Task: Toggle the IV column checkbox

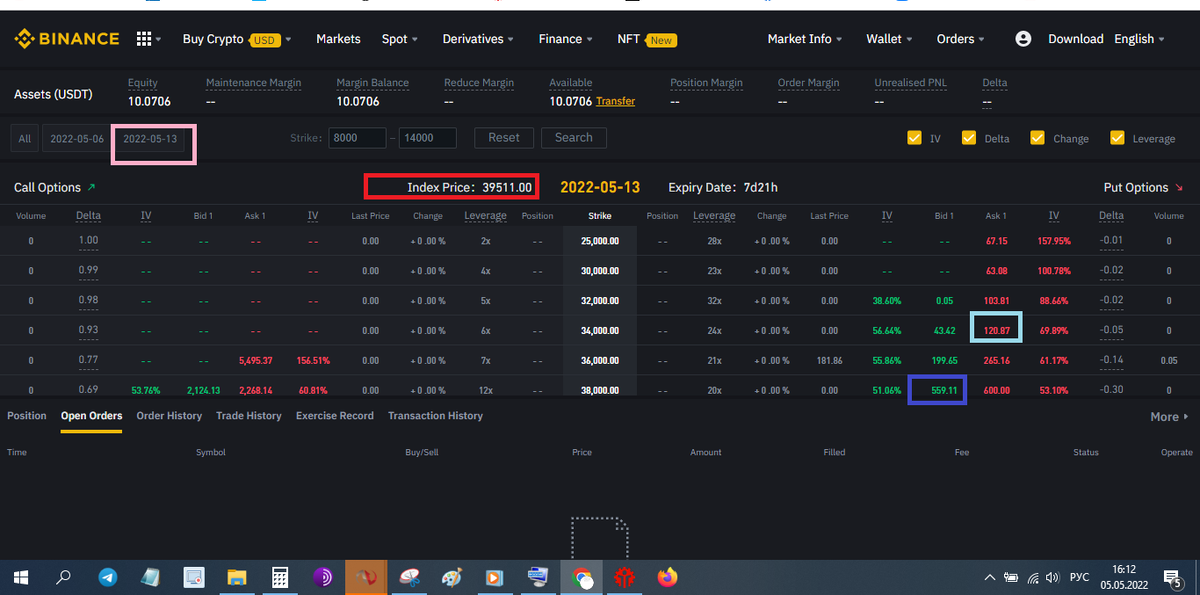Action: click(914, 138)
